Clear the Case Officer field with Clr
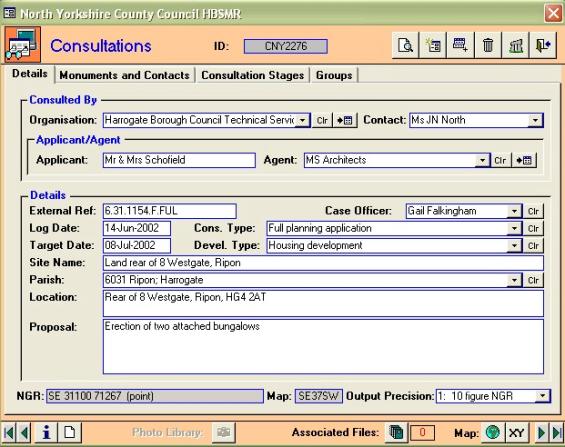Viewport: 565px width, 447px height. (533, 211)
